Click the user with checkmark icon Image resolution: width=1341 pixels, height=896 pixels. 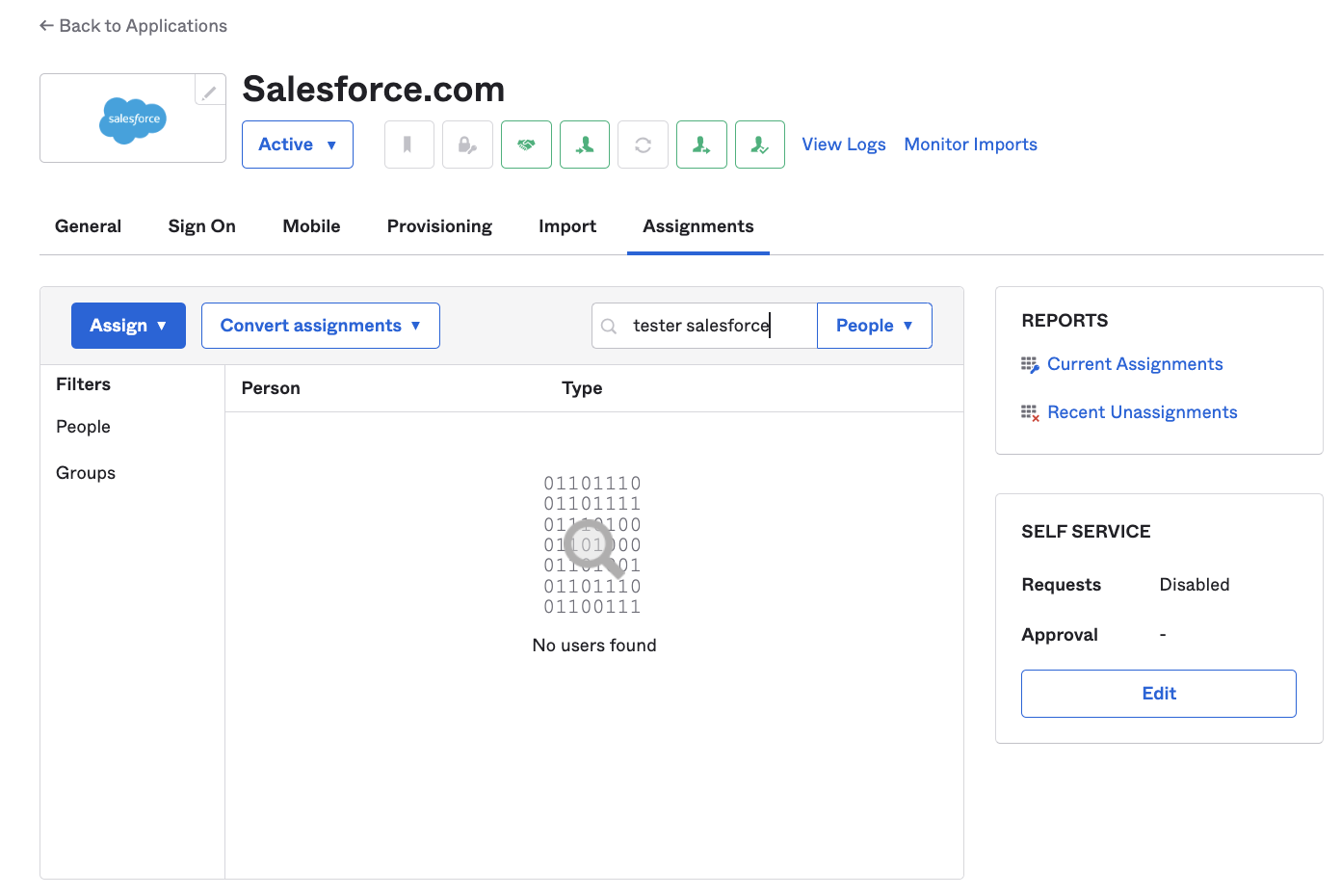760,145
